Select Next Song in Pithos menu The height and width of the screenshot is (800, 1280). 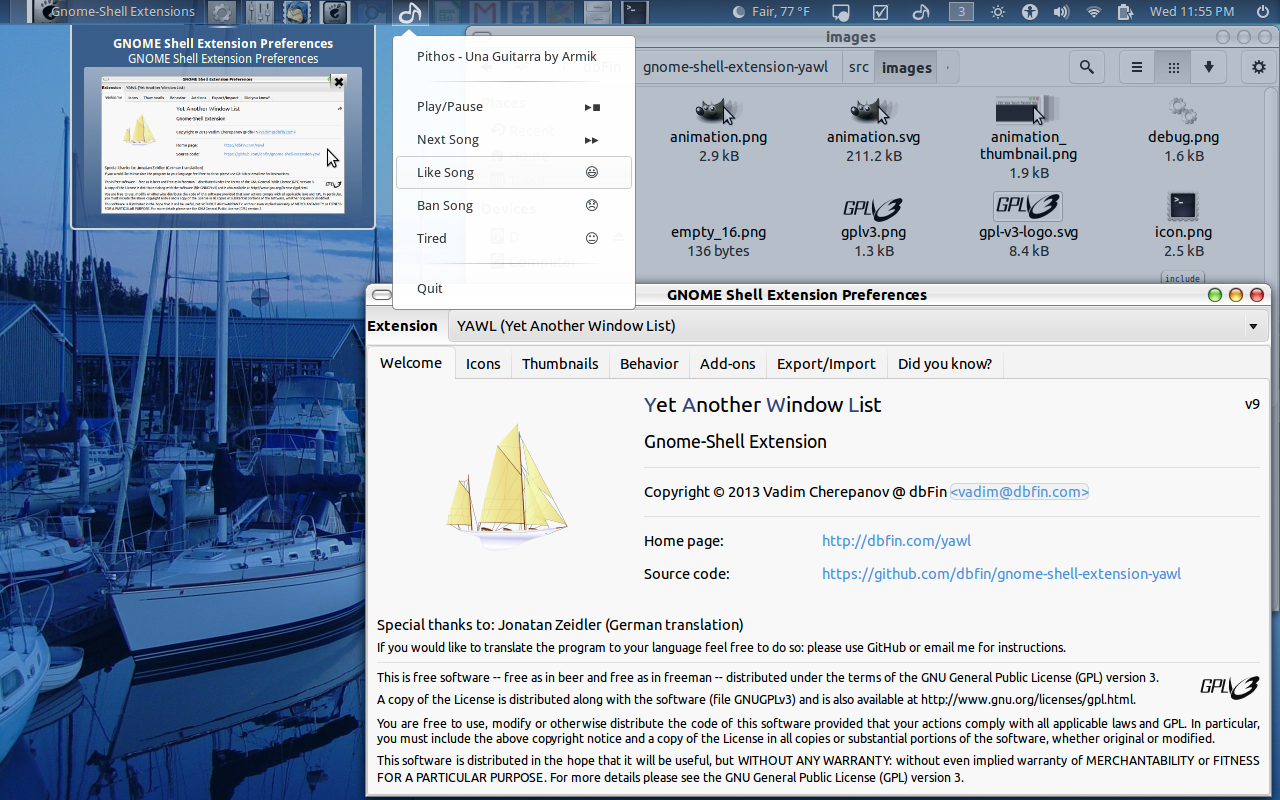tap(514, 139)
